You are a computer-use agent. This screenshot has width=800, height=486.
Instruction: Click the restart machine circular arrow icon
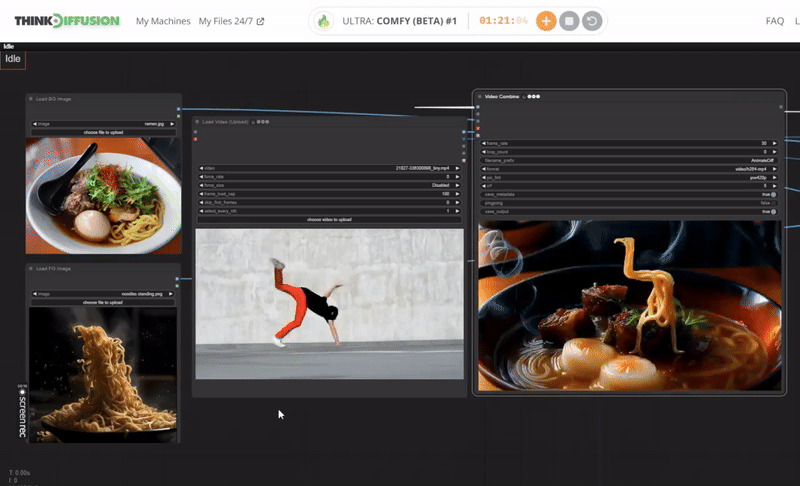pyautogui.click(x=591, y=21)
